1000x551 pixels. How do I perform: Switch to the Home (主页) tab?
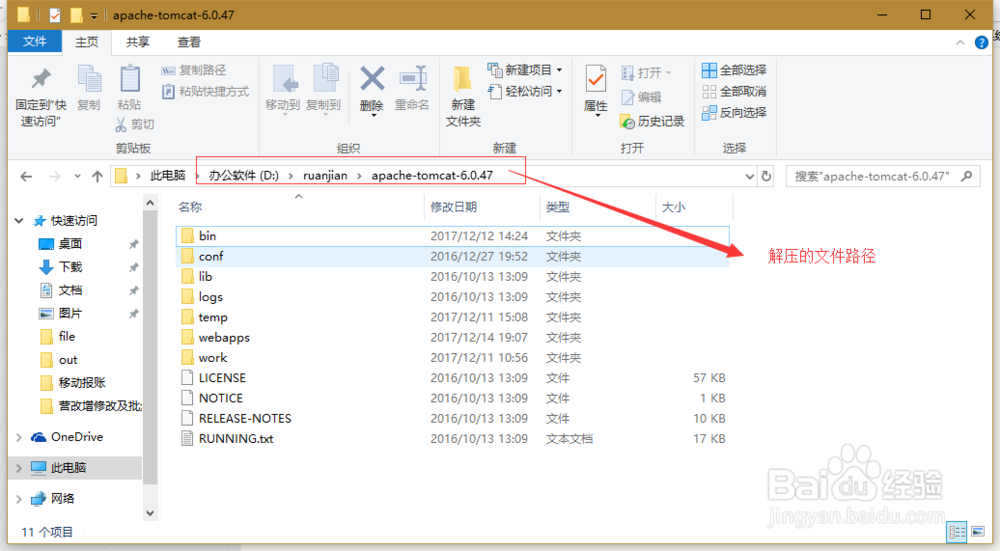(x=87, y=42)
